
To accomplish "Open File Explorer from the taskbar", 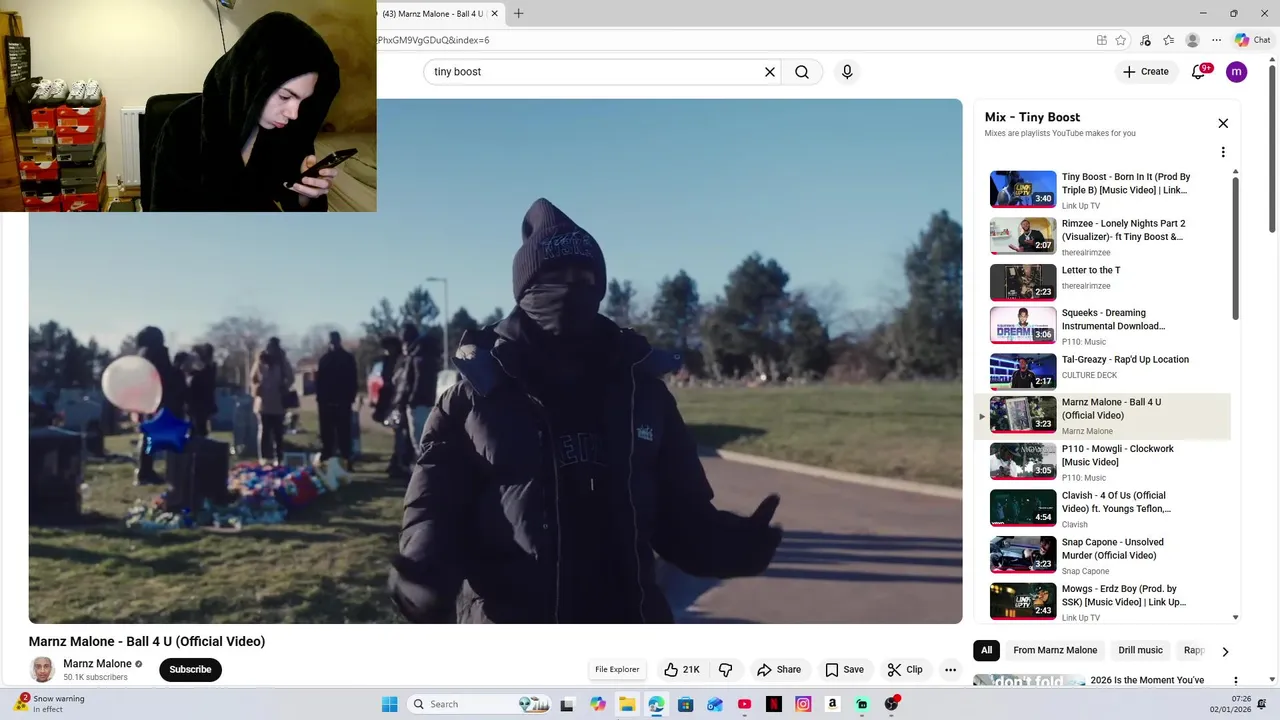I will point(627,704).
